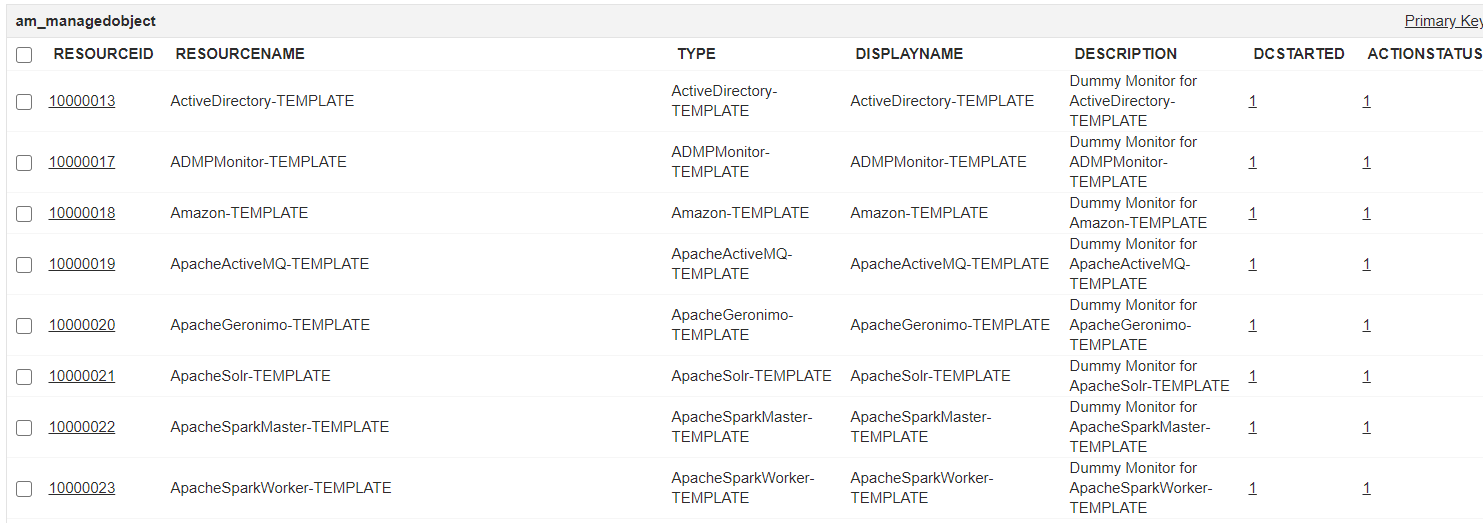Open resource ID 10000018
The image size is (1483, 523).
tap(82, 213)
